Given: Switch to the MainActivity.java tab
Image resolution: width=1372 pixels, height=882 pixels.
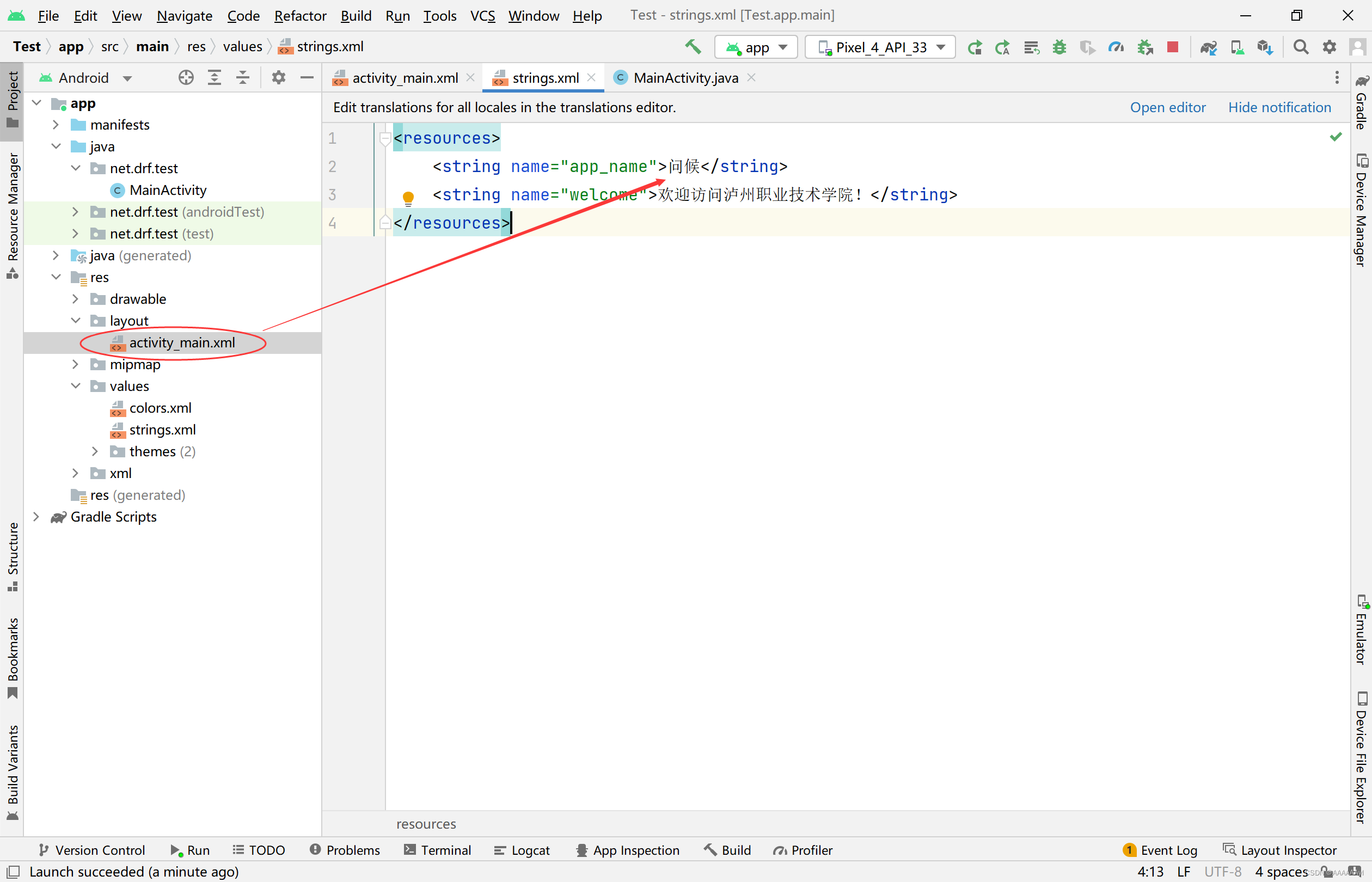Looking at the screenshot, I should tap(685, 78).
